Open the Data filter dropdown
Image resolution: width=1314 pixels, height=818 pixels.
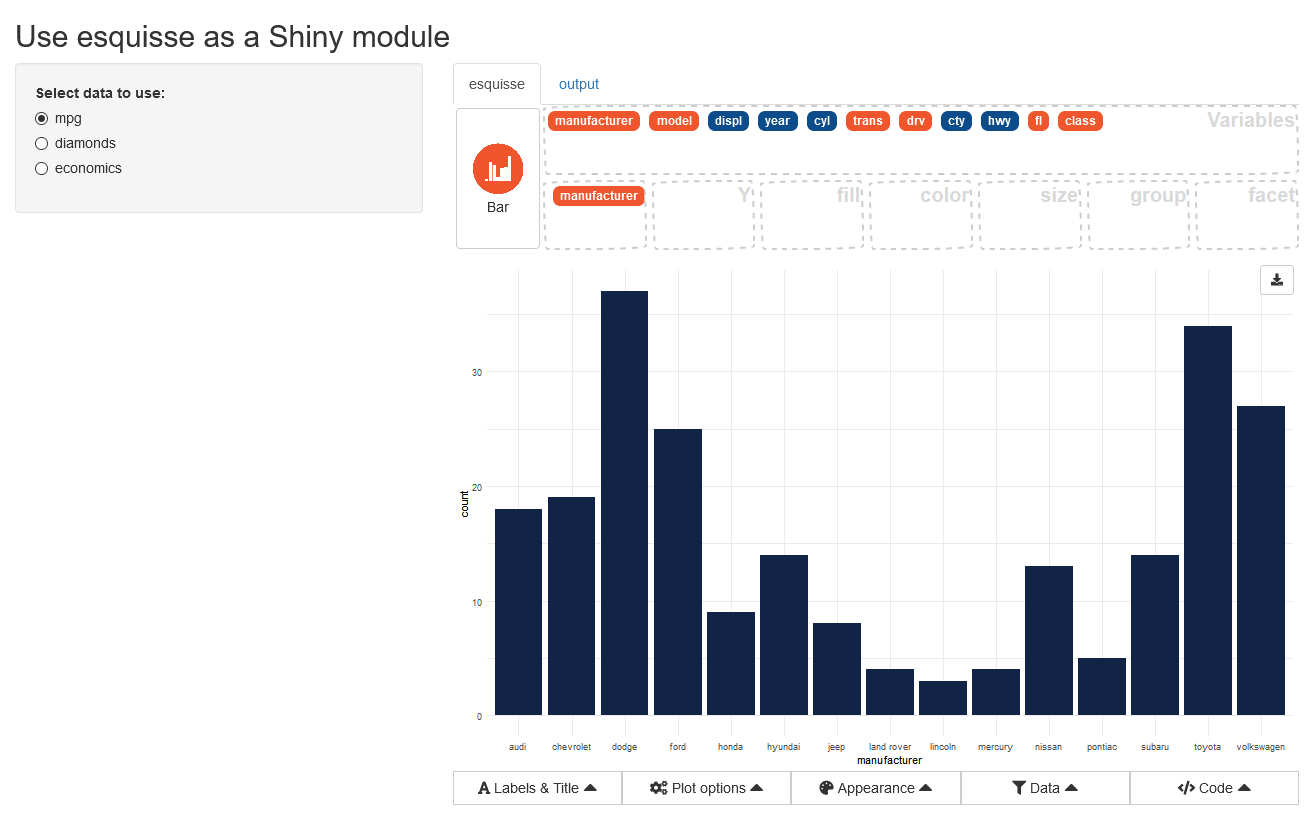point(1045,788)
